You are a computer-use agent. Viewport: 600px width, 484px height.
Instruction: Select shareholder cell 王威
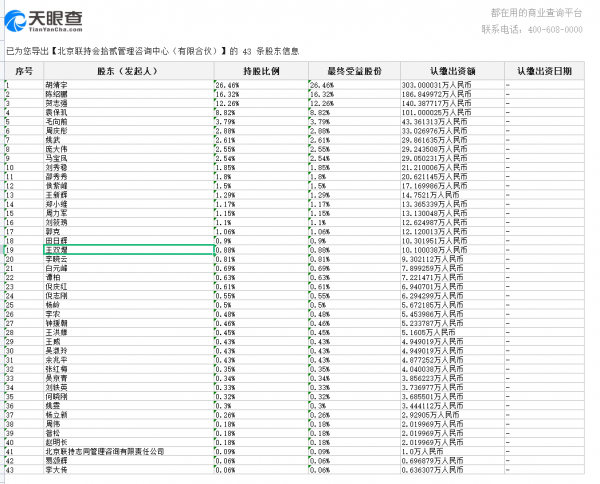pyautogui.click(x=128, y=342)
